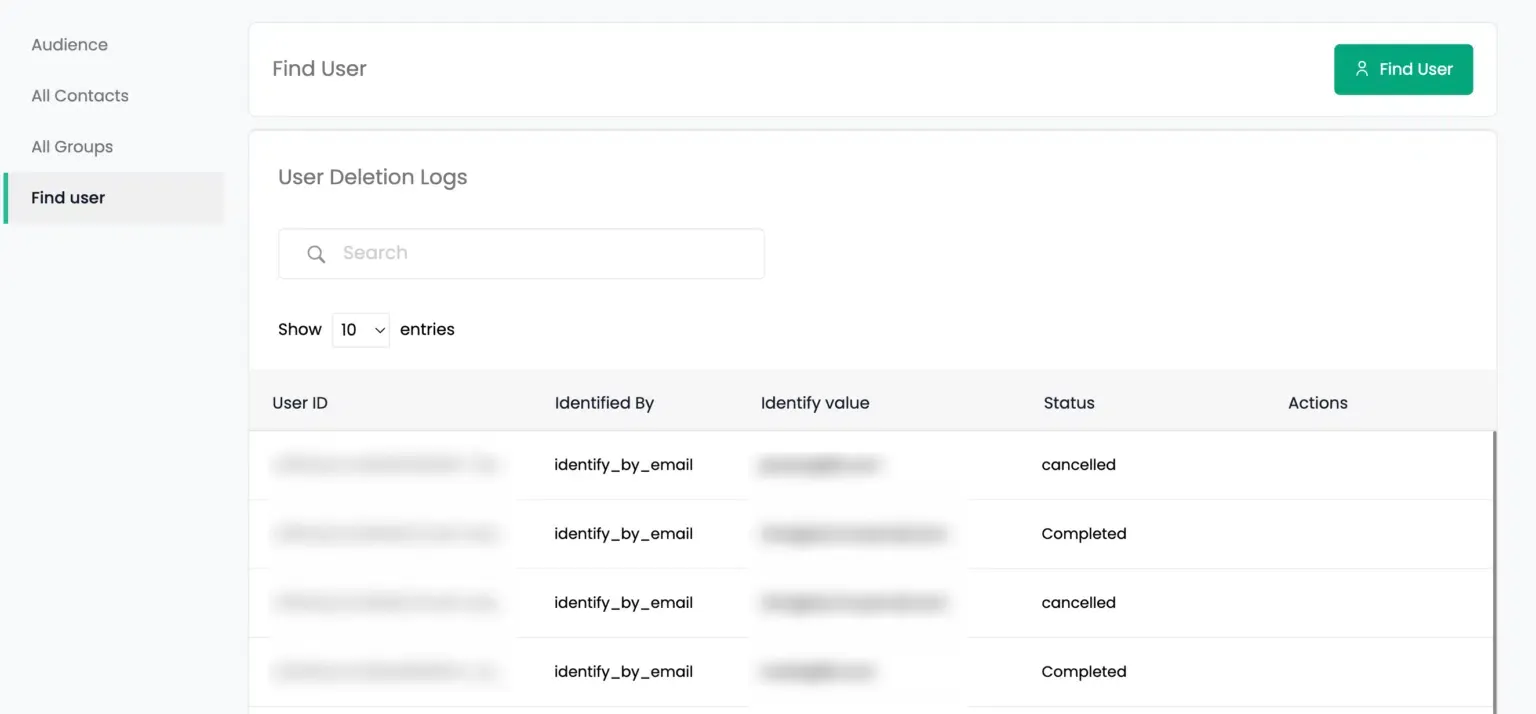
Task: Click identify_by_email in the fourth row
Action: click(x=624, y=672)
